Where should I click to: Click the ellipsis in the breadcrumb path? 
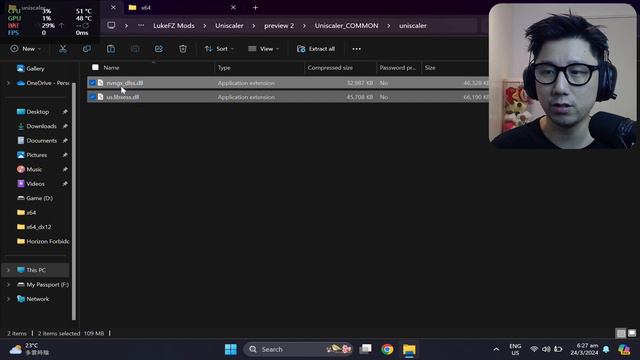click(141, 25)
